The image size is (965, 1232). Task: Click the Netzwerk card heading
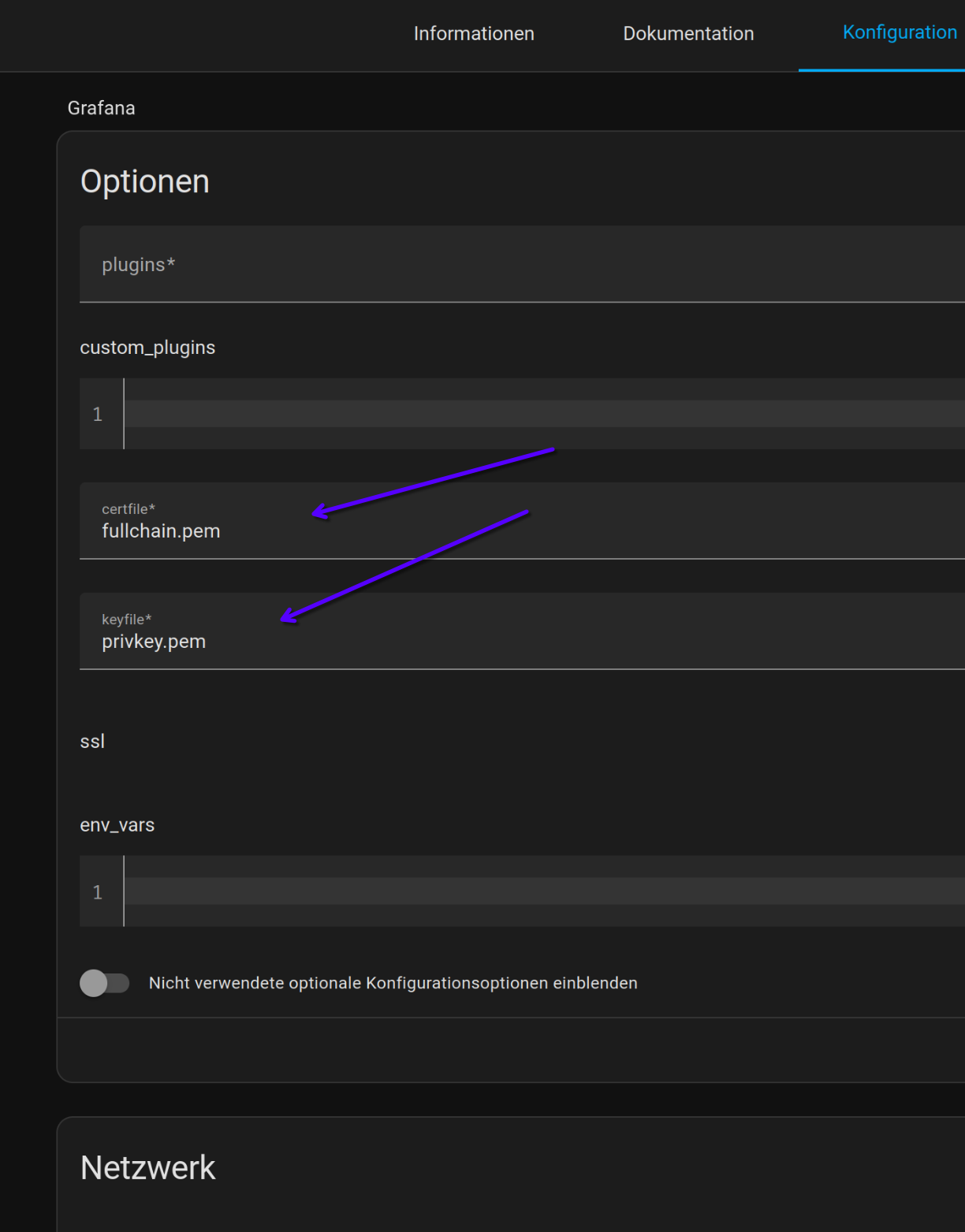pos(147,1167)
